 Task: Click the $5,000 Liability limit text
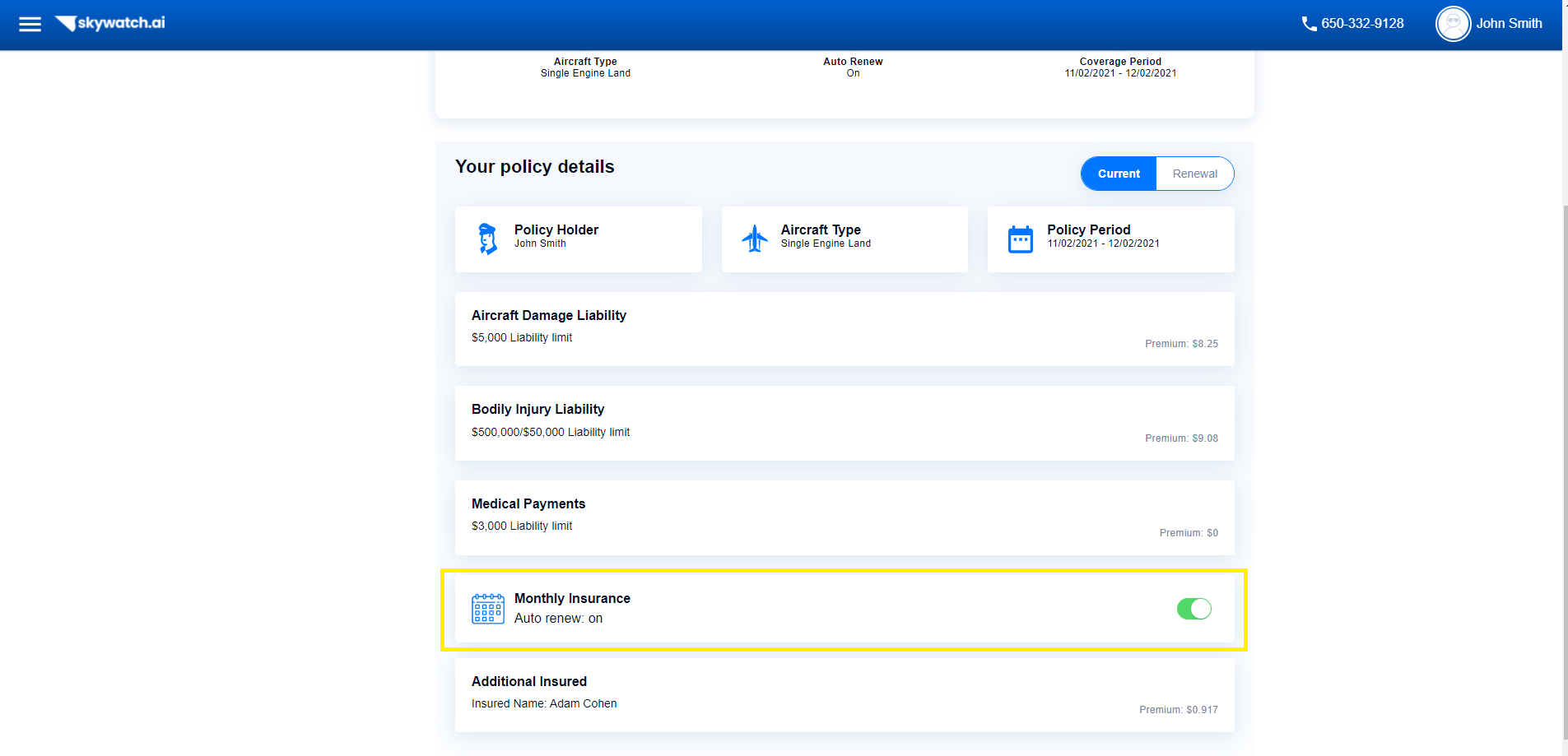(x=522, y=337)
